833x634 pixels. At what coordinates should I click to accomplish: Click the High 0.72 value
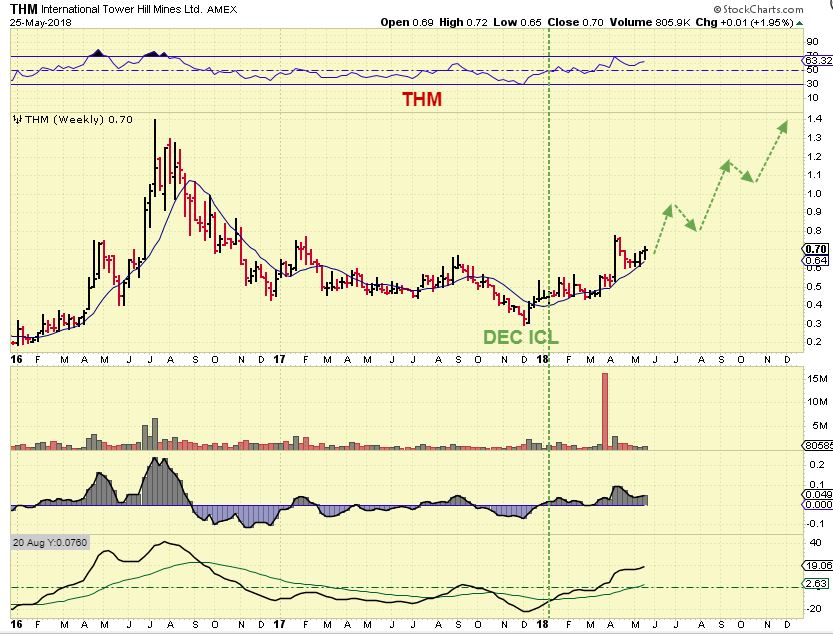coord(463,22)
